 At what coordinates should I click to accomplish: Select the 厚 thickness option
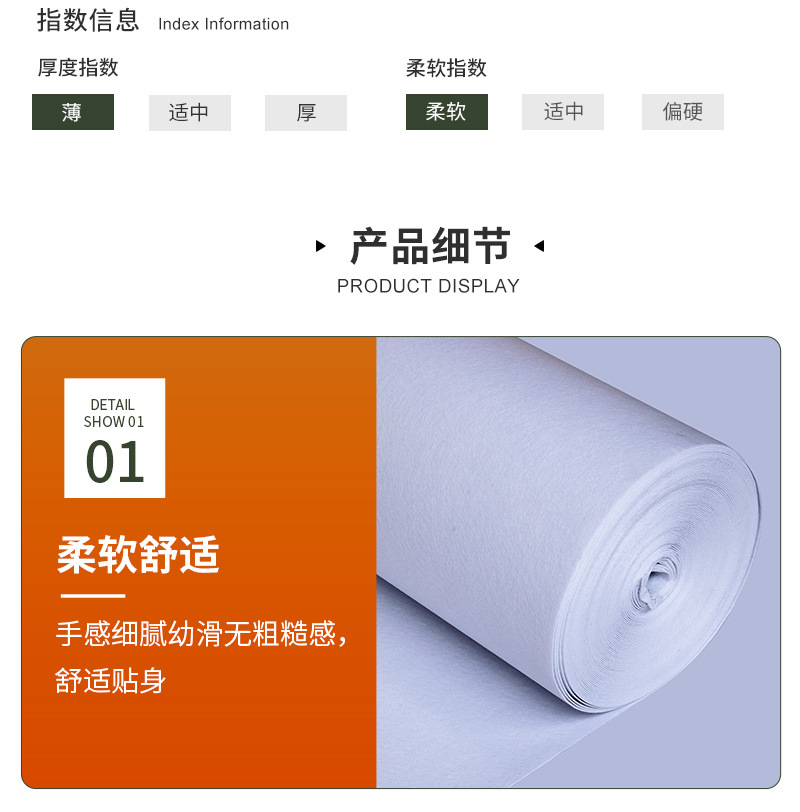click(x=306, y=112)
